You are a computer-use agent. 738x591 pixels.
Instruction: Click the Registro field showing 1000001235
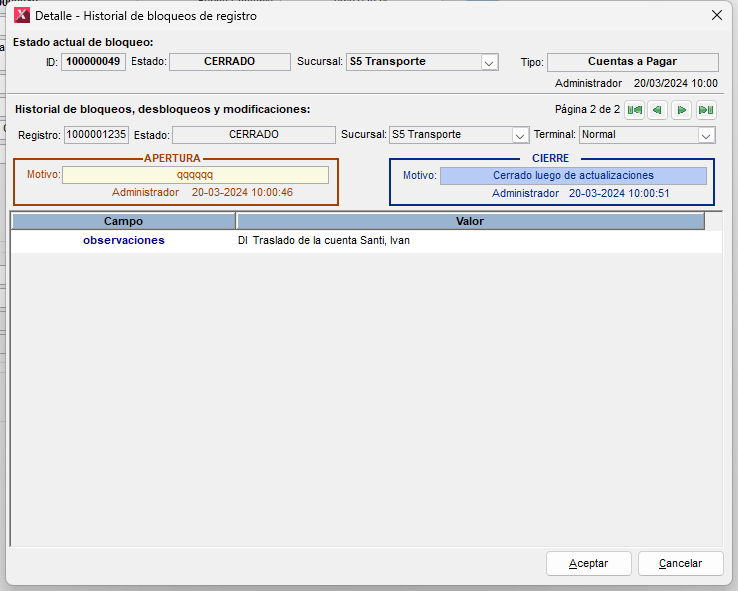pyautogui.click(x=96, y=135)
